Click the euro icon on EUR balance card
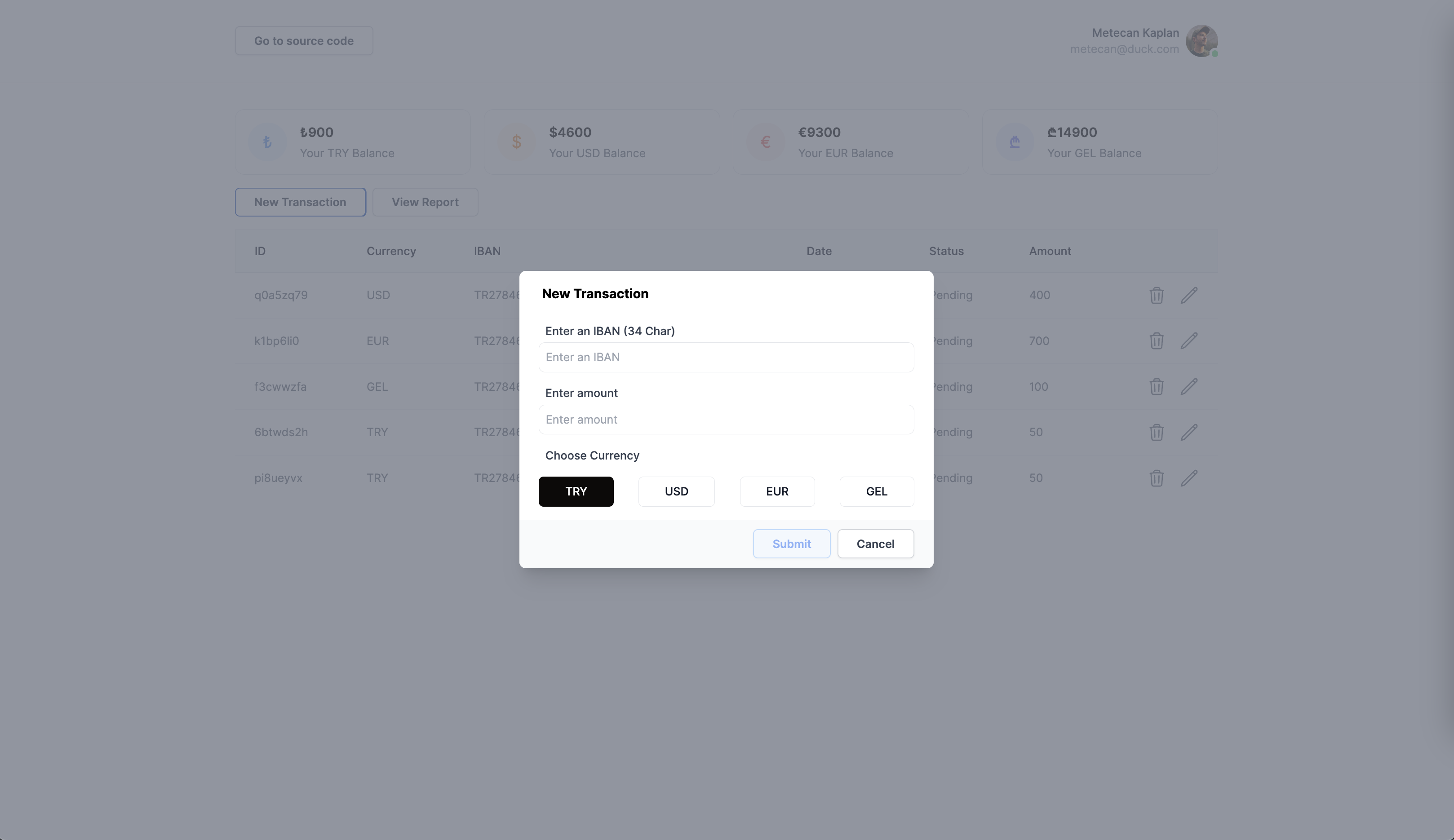The width and height of the screenshot is (1454, 840). click(765, 141)
